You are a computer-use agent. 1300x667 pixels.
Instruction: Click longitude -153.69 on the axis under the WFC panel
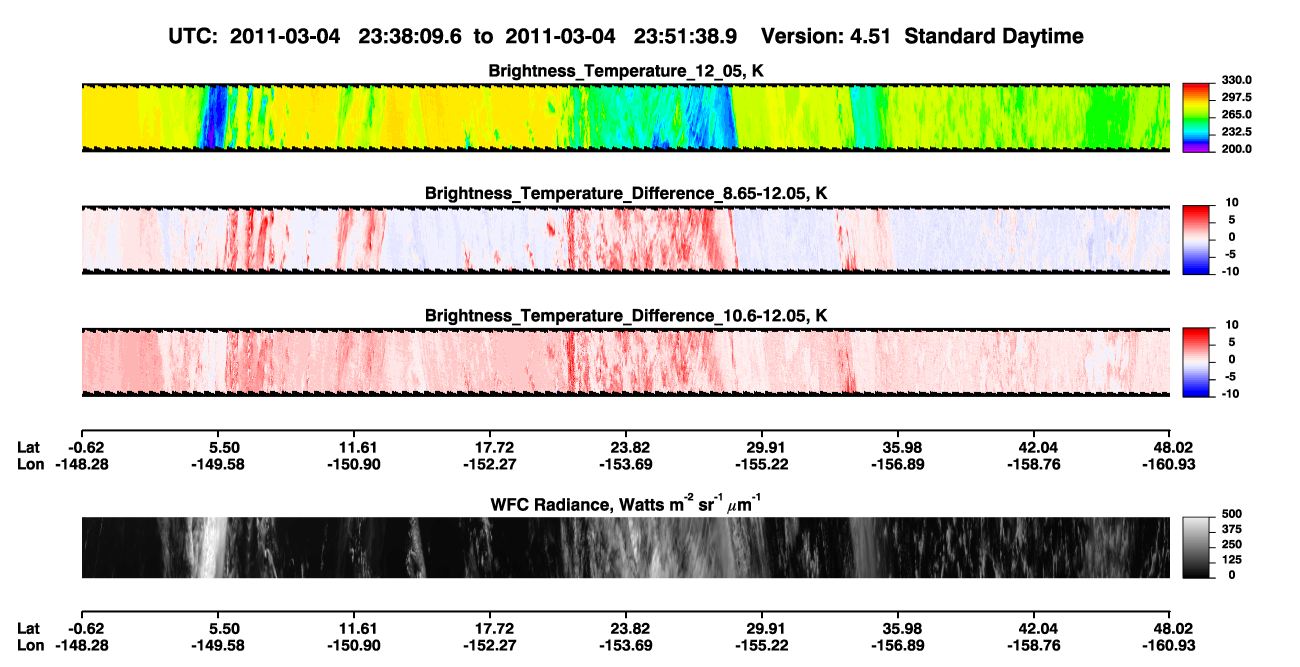[625, 646]
